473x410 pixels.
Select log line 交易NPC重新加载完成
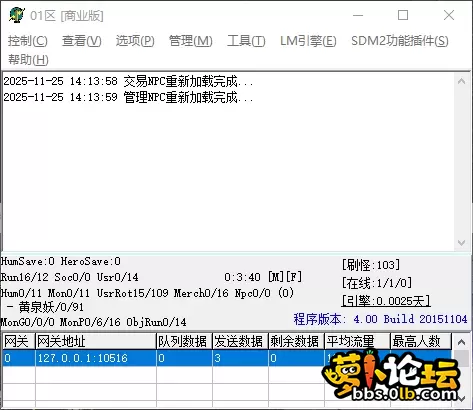click(x=128, y=81)
